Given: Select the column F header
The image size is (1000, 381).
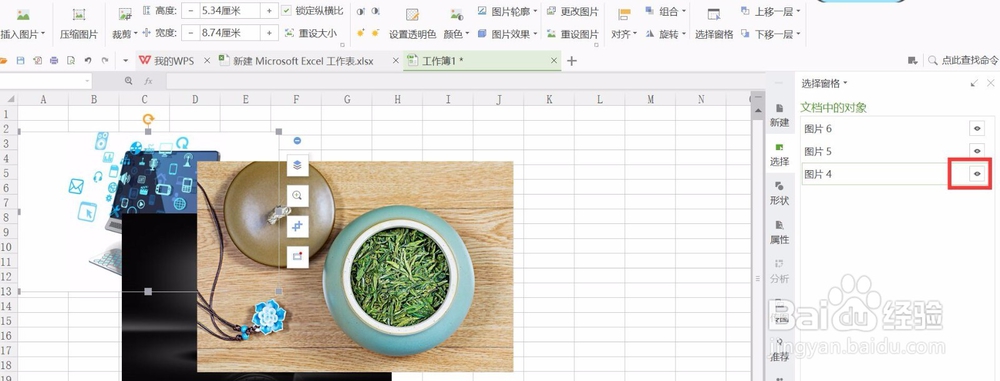Looking at the screenshot, I should 296,99.
